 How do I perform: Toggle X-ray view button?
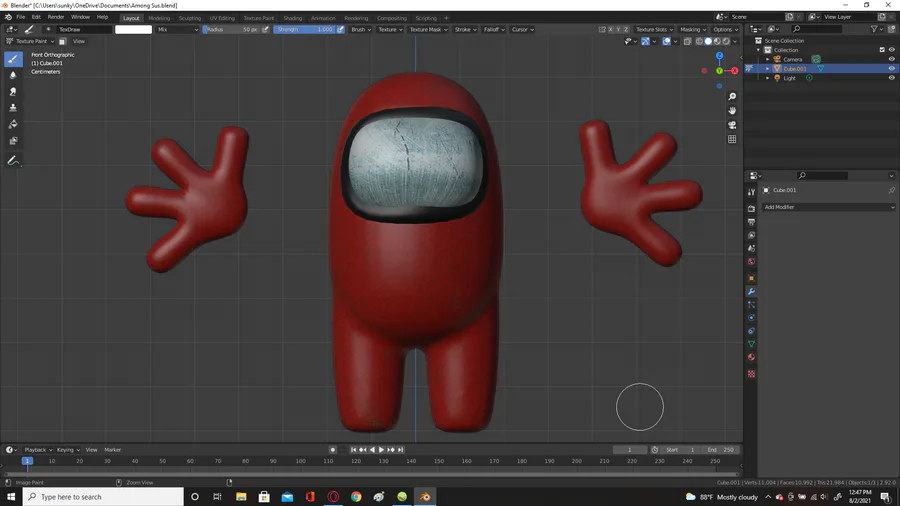[x=687, y=41]
